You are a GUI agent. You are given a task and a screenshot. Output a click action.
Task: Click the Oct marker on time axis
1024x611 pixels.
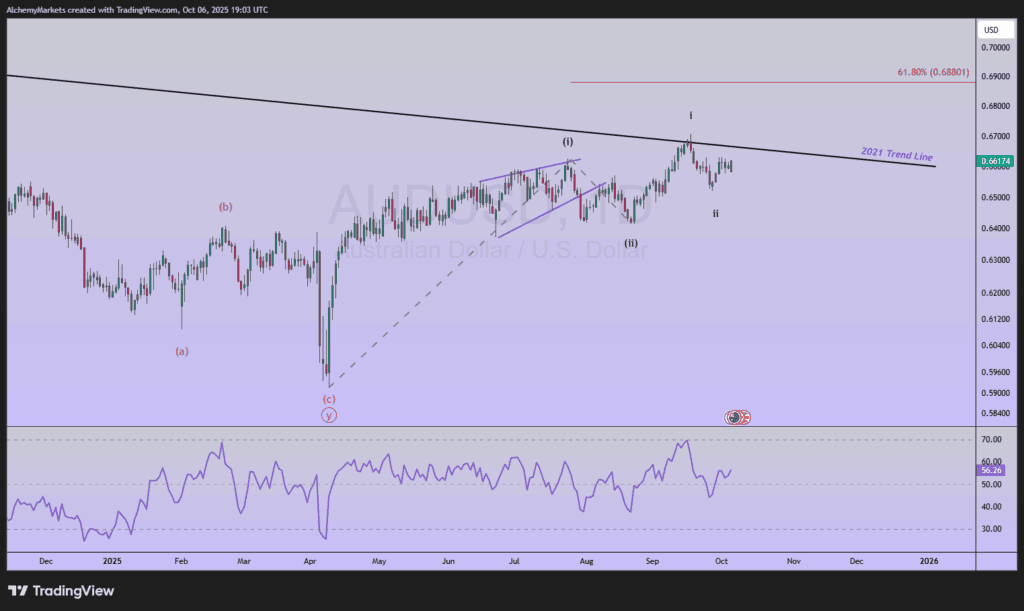pyautogui.click(x=722, y=561)
